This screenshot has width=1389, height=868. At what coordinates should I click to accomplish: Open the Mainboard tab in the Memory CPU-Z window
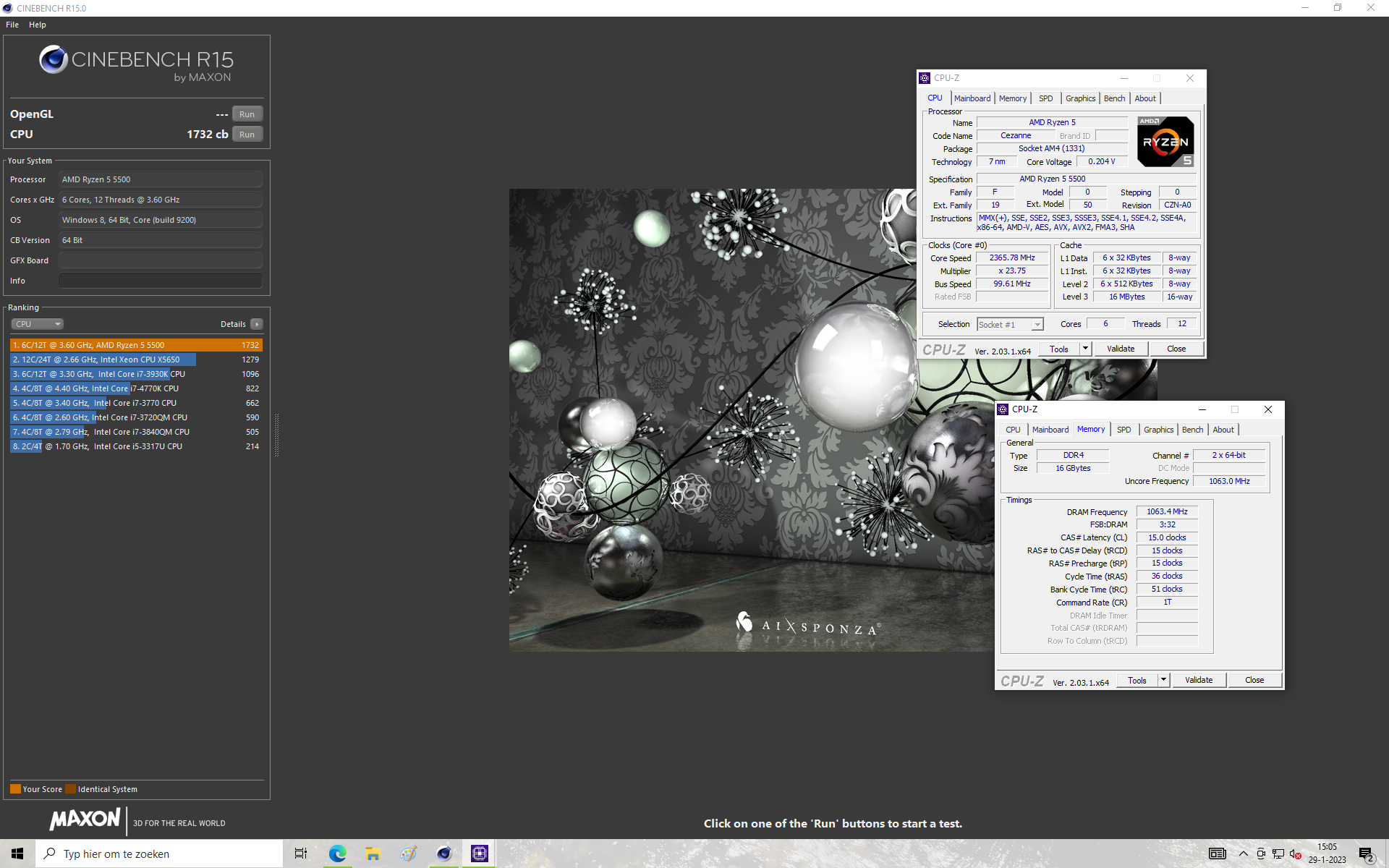1050,430
